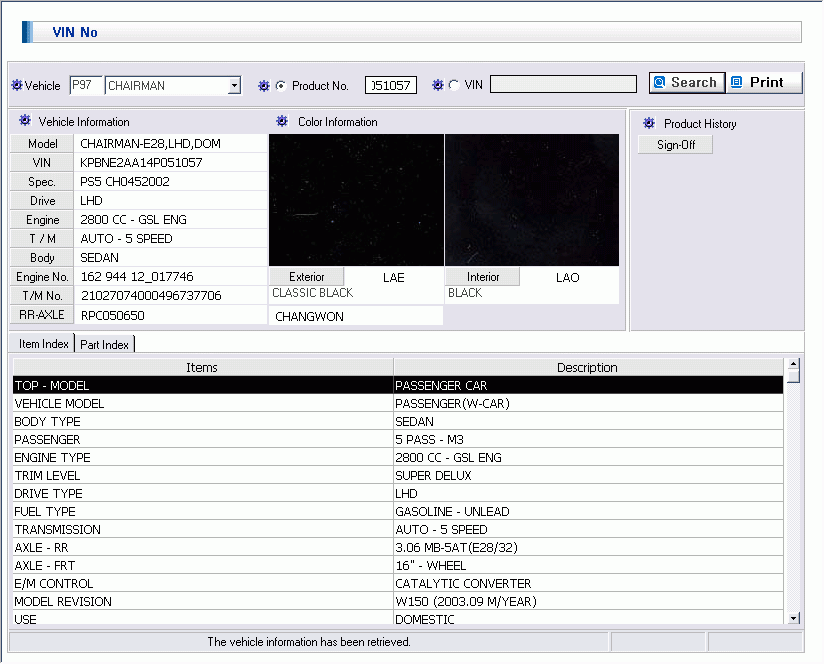
Task: Select the TRANSMISSION row
Action: 398,529
